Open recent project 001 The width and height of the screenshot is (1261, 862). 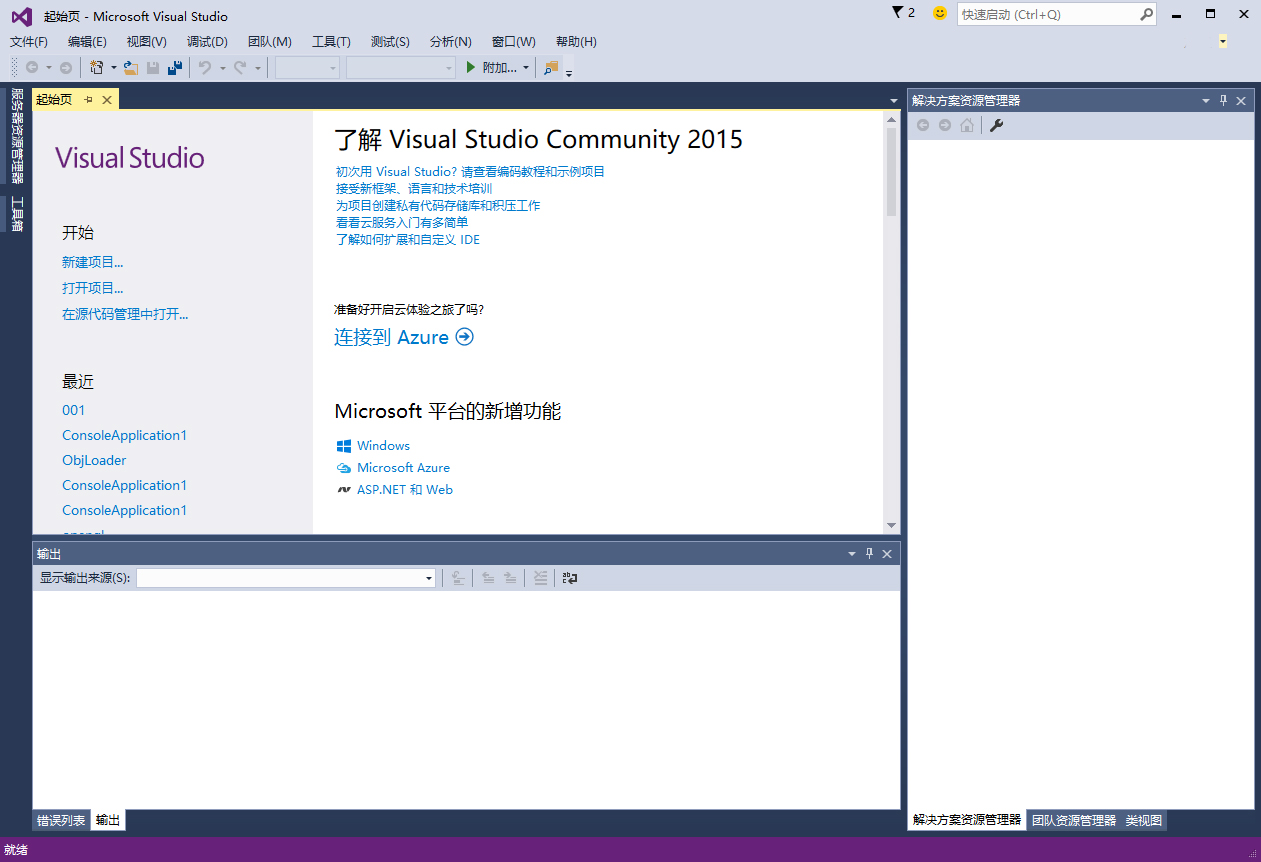pos(74,410)
